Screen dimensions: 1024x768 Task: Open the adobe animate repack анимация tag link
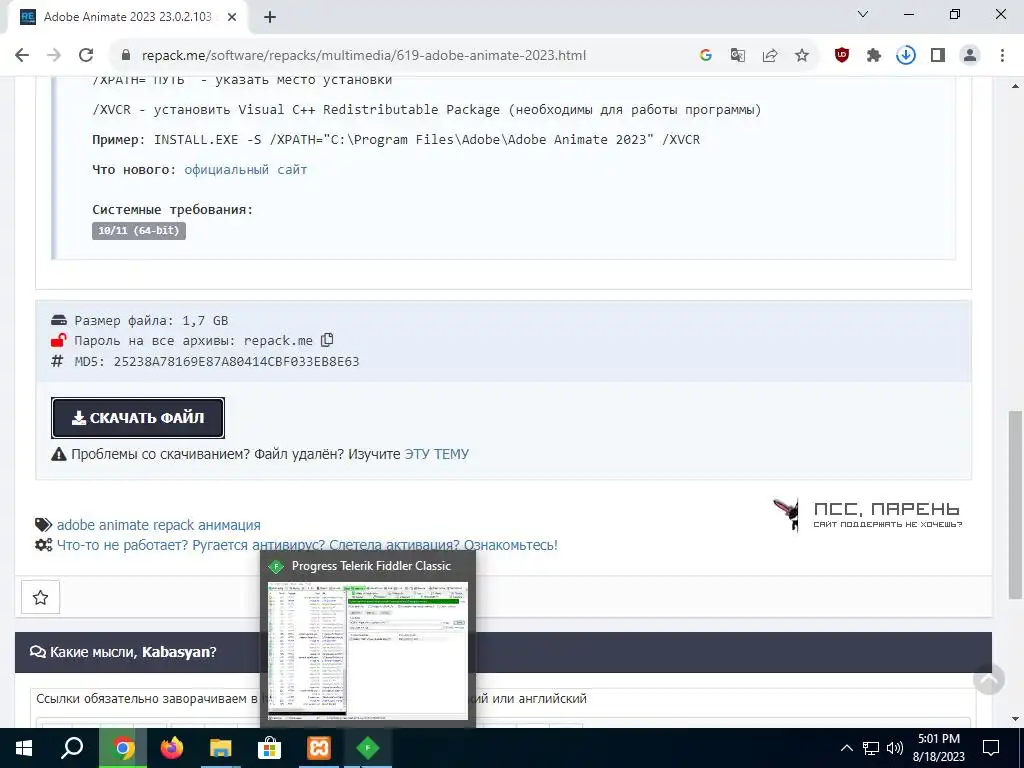159,525
